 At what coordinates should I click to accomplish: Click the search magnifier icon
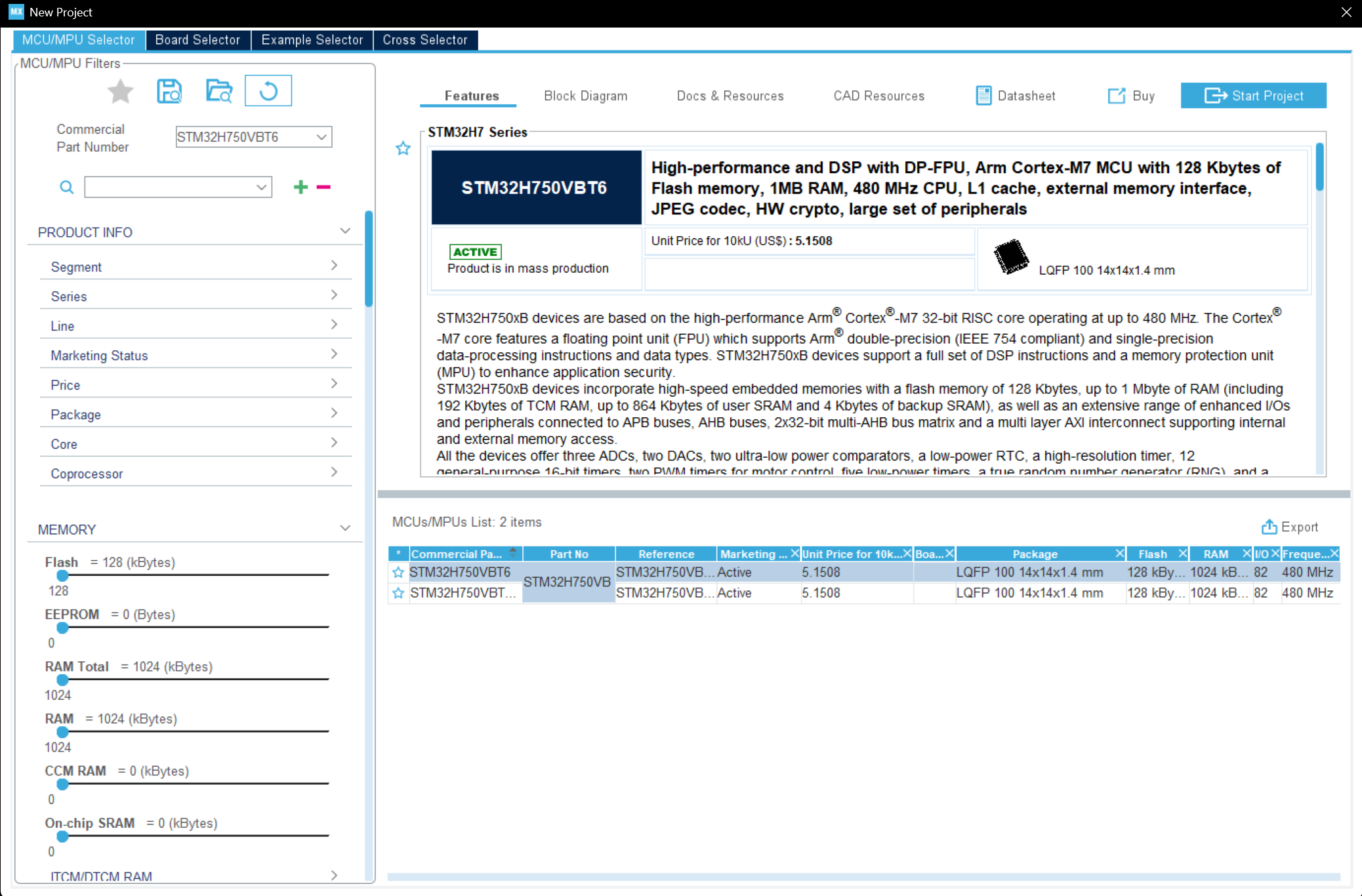point(66,187)
